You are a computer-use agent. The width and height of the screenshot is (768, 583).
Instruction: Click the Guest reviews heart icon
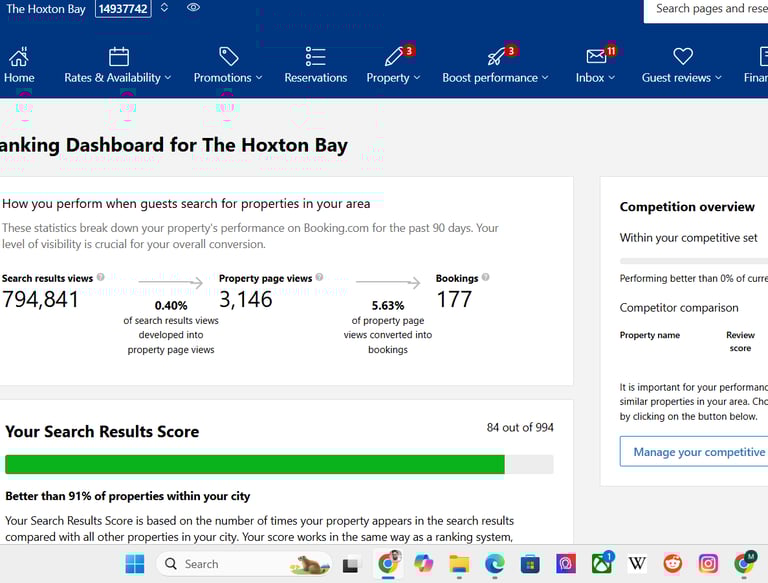click(682, 56)
